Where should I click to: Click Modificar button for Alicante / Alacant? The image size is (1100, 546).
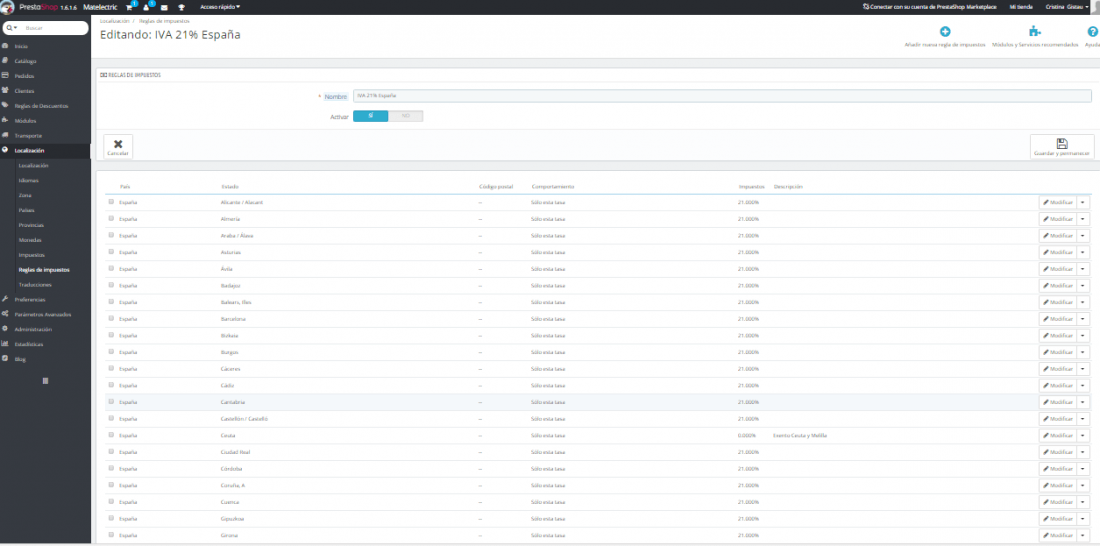1057,202
